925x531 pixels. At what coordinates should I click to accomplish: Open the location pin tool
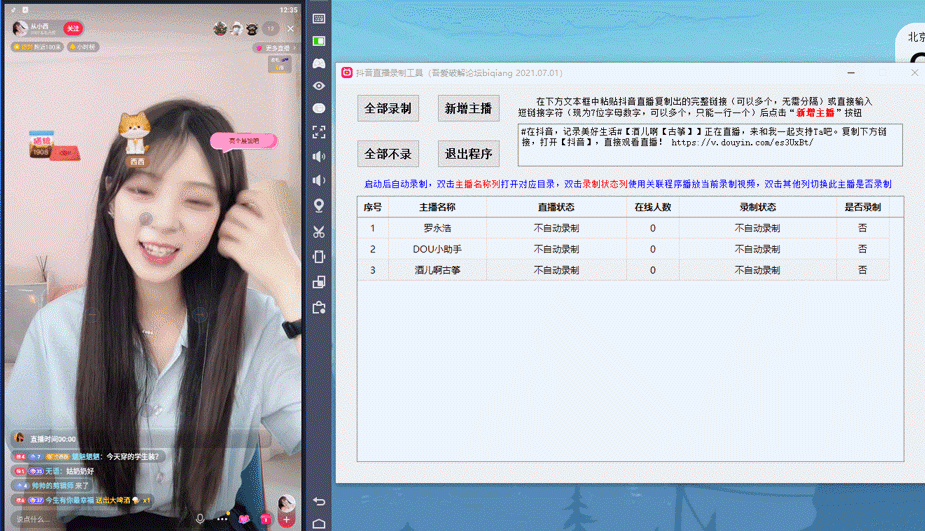click(x=319, y=205)
